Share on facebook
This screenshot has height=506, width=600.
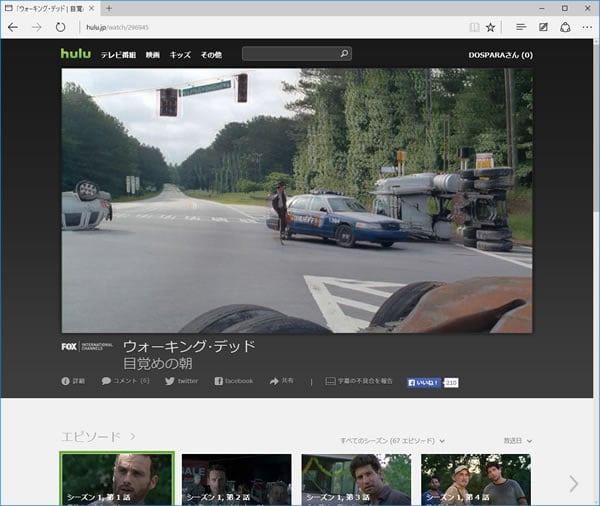click(234, 381)
